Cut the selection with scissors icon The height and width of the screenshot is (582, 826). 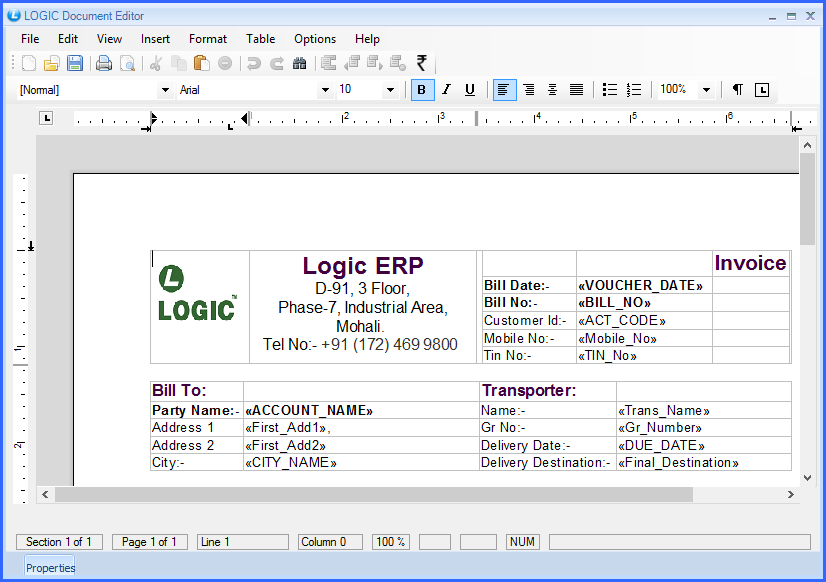click(x=155, y=63)
